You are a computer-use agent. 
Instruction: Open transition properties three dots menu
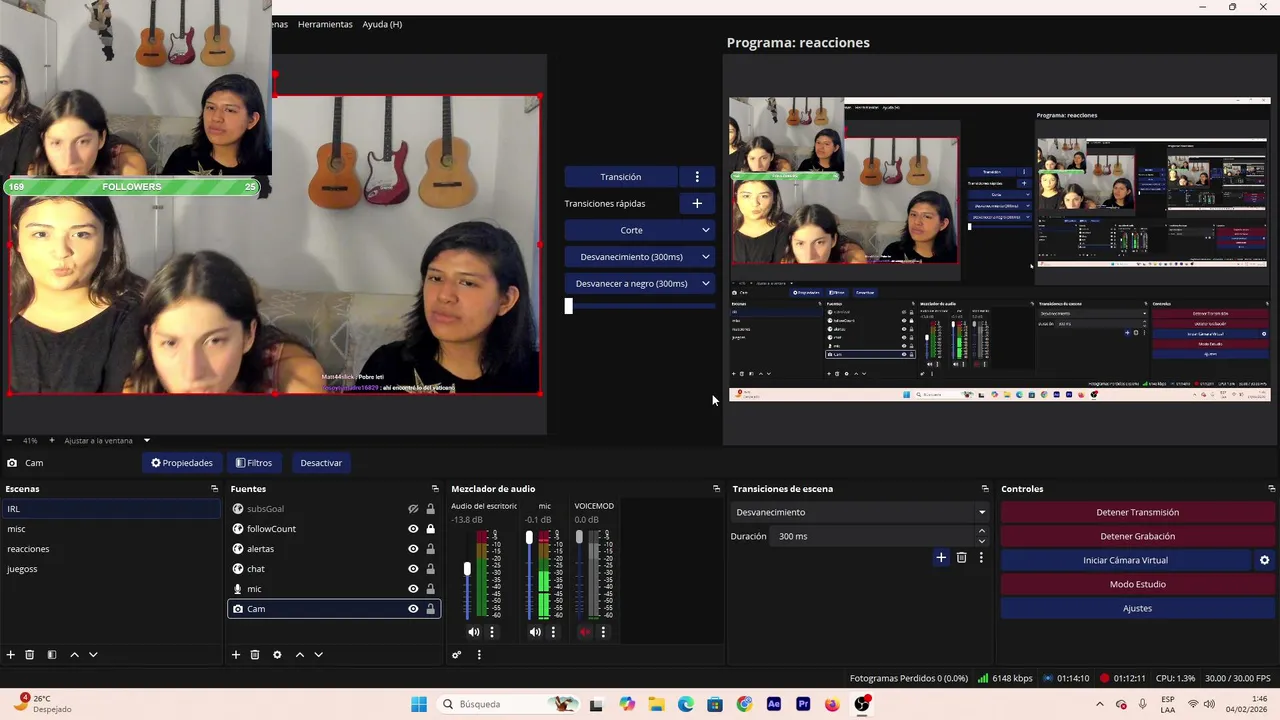click(981, 558)
